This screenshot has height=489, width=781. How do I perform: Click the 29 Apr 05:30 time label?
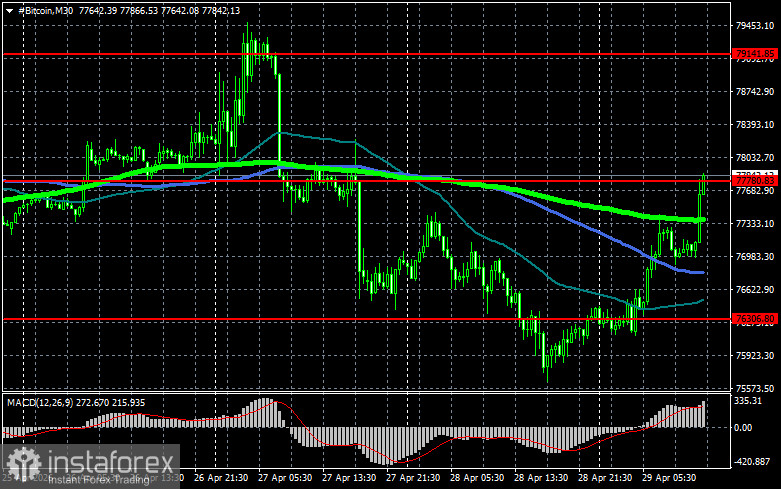(x=669, y=478)
